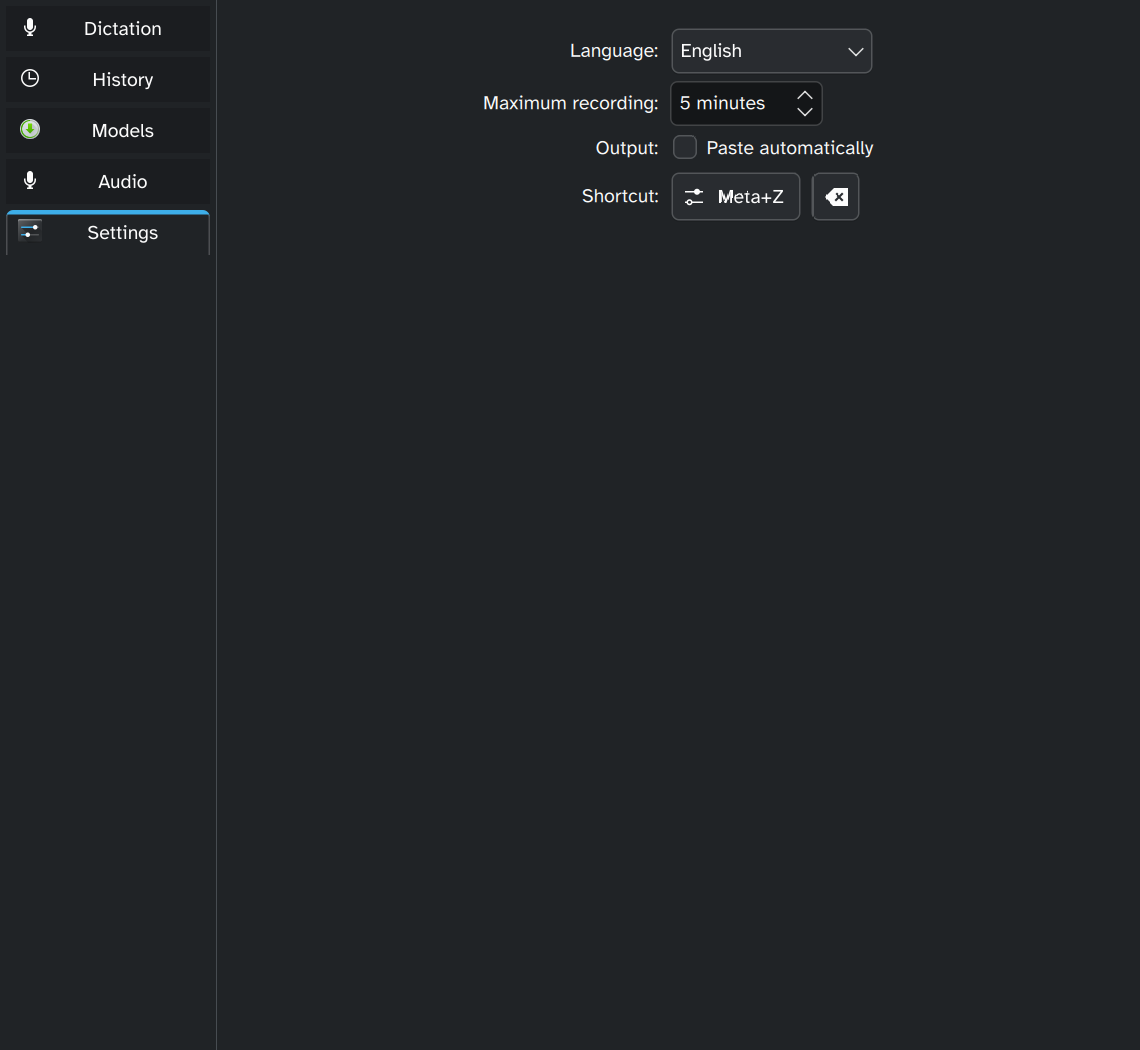This screenshot has height=1050, width=1140.
Task: Click the Maximum recording: label
Action: [570, 103]
